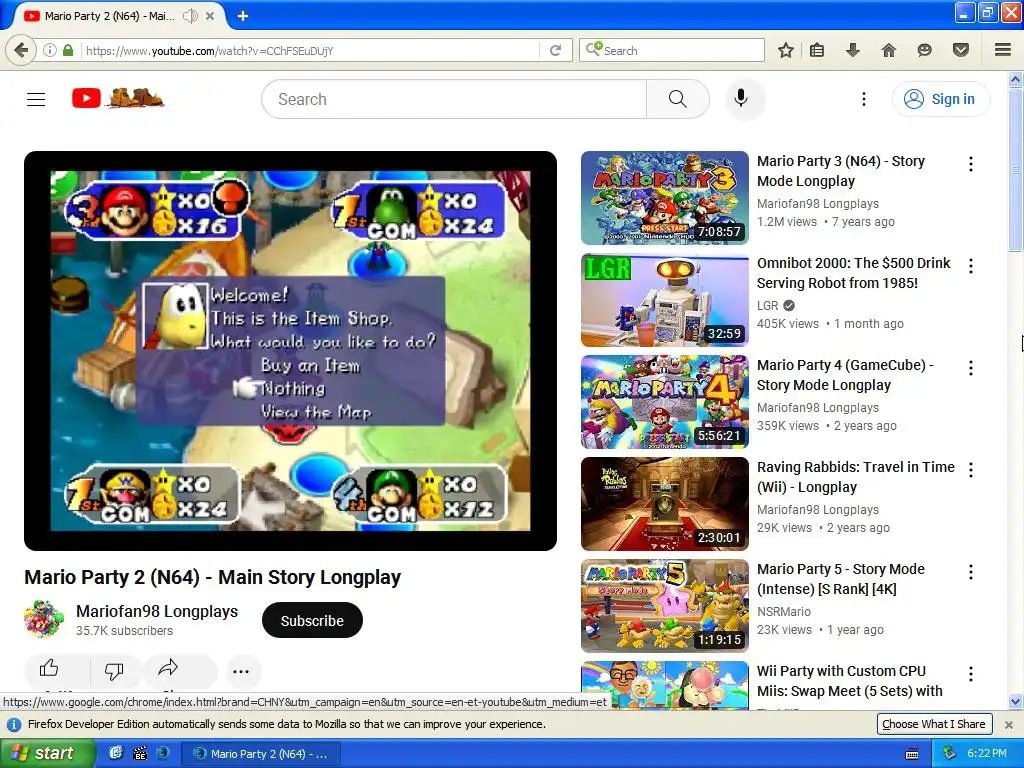Image resolution: width=1024 pixels, height=768 pixels.
Task: Click the video player area
Action: pyautogui.click(x=291, y=351)
